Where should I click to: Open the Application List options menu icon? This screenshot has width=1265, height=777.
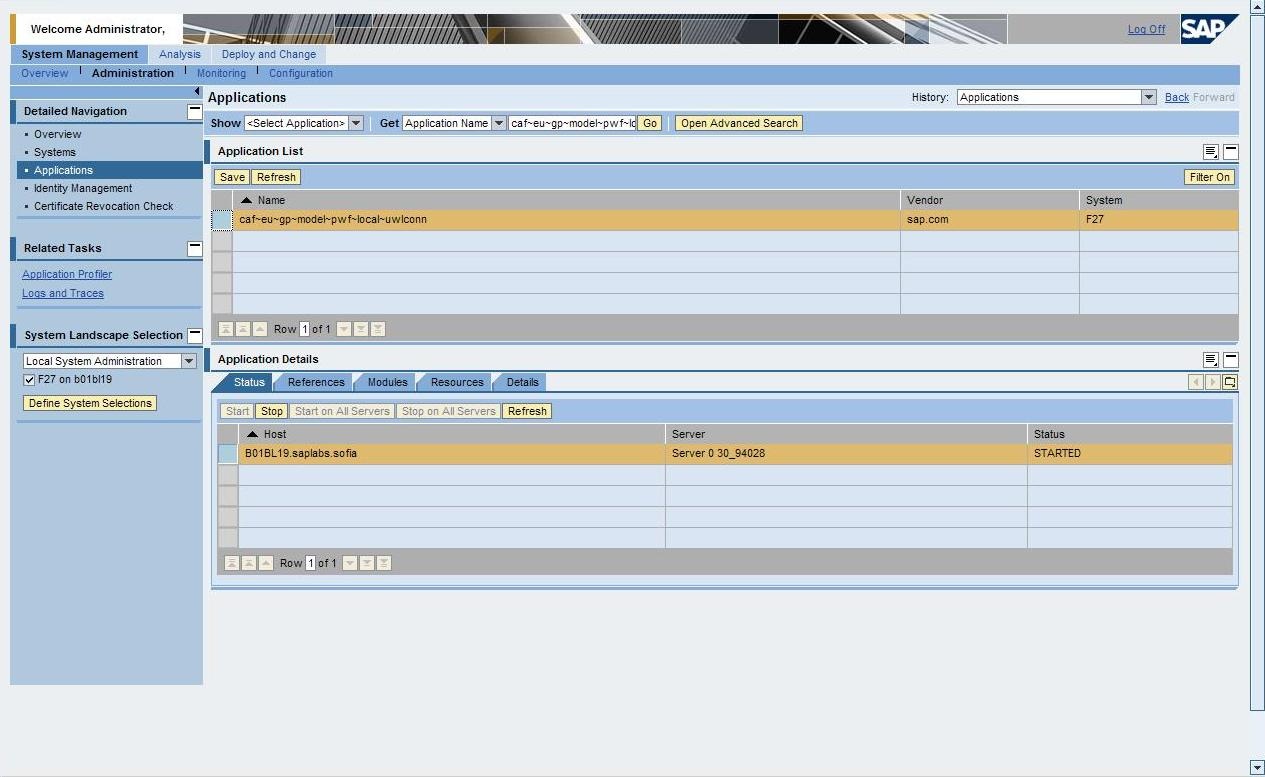[x=1211, y=152]
